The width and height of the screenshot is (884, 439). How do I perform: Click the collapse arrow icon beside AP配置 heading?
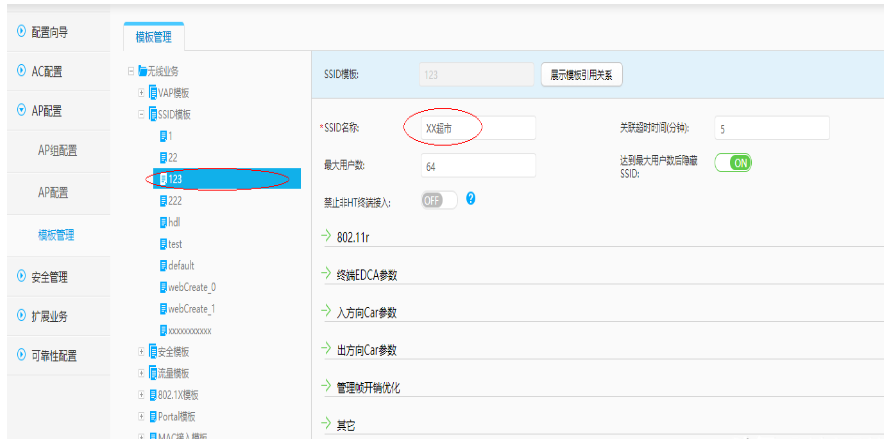(21, 110)
